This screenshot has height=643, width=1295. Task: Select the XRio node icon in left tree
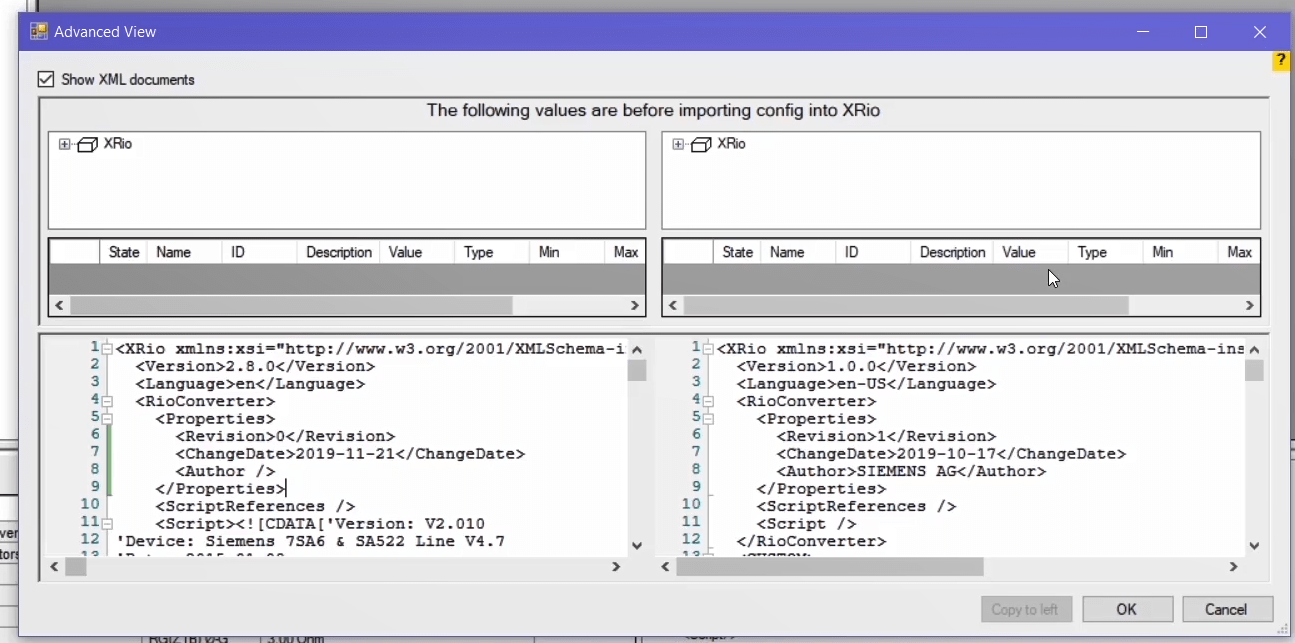(87, 144)
